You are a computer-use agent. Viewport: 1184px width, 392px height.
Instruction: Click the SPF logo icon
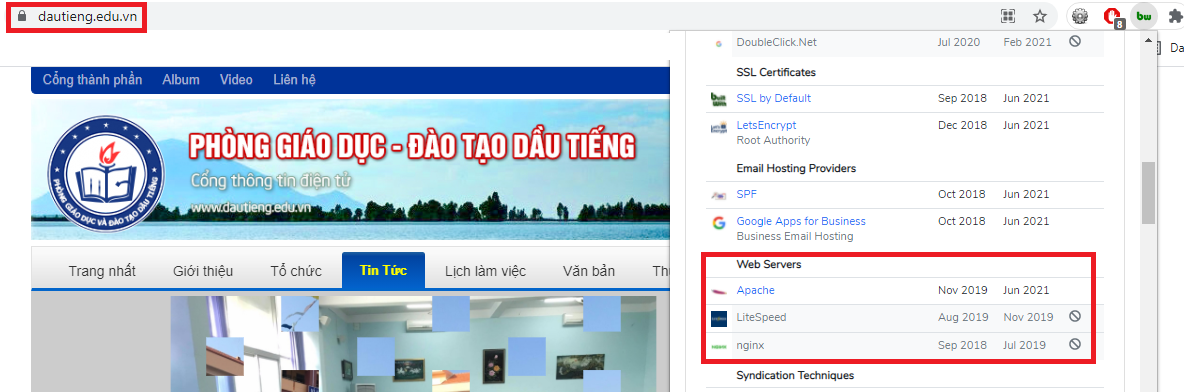pyautogui.click(x=718, y=195)
